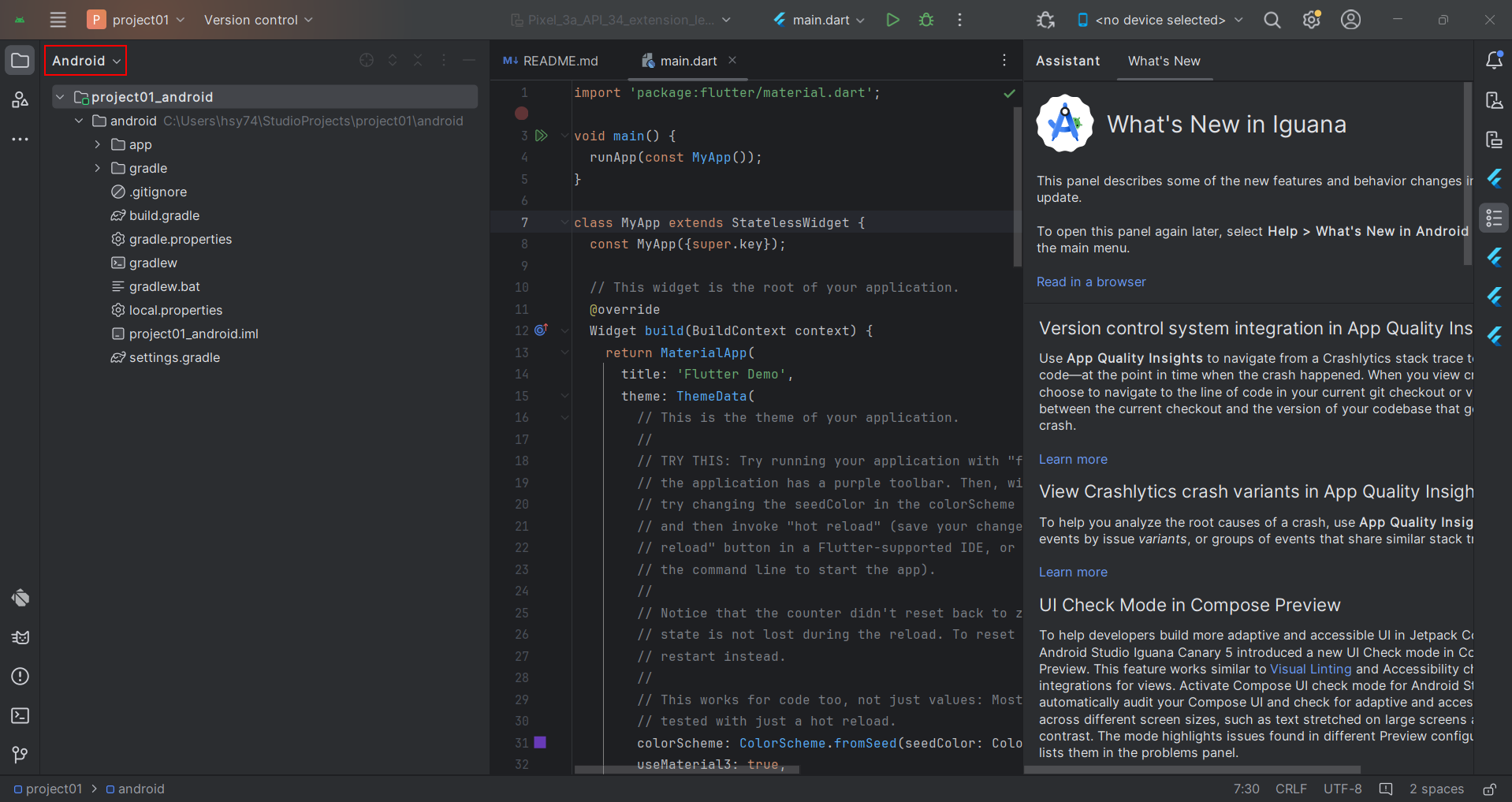This screenshot has height=802, width=1512.
Task: Click CRLF line separator in status bar
Action: click(1291, 789)
